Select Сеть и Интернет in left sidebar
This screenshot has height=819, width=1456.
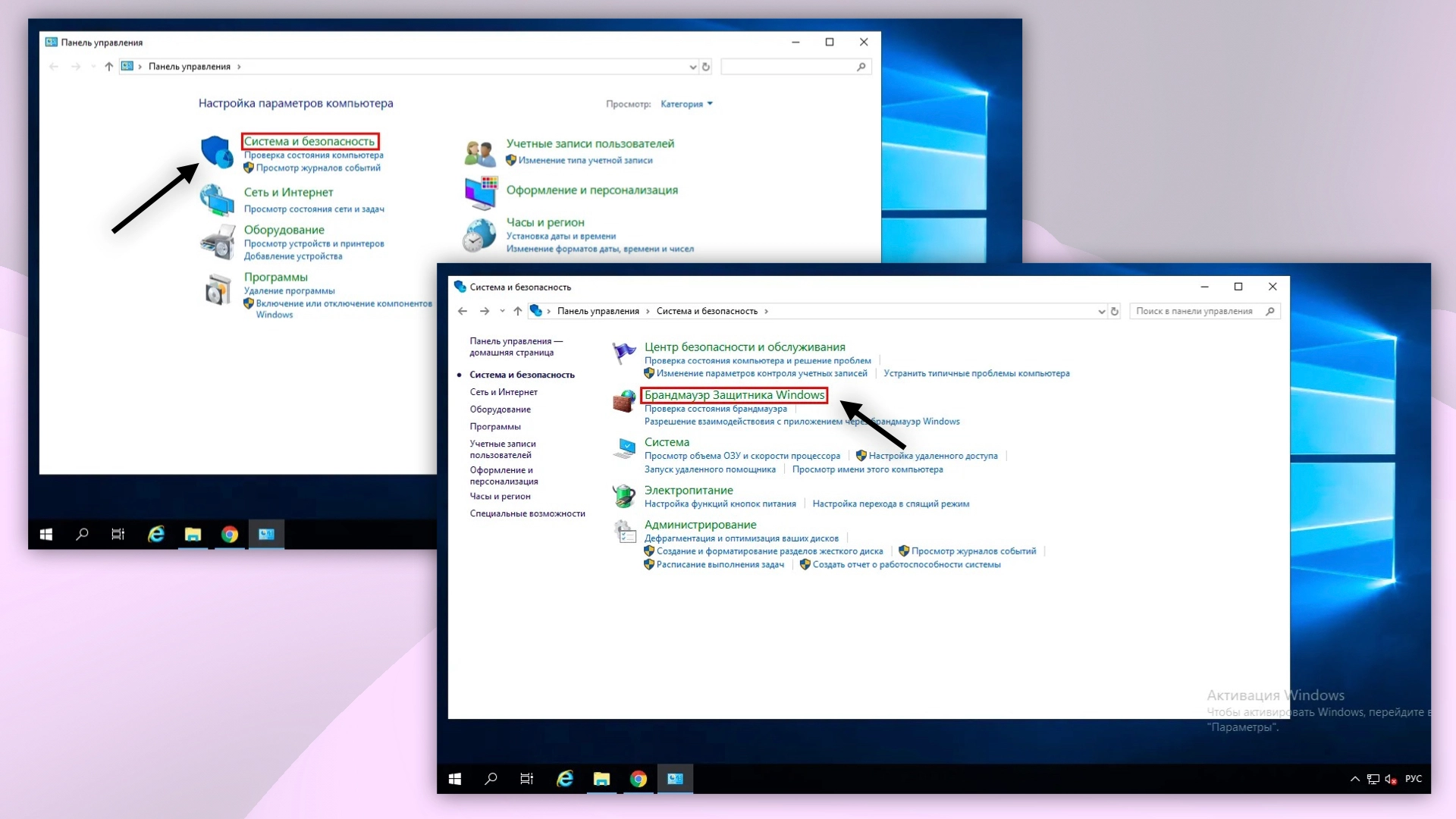point(504,392)
